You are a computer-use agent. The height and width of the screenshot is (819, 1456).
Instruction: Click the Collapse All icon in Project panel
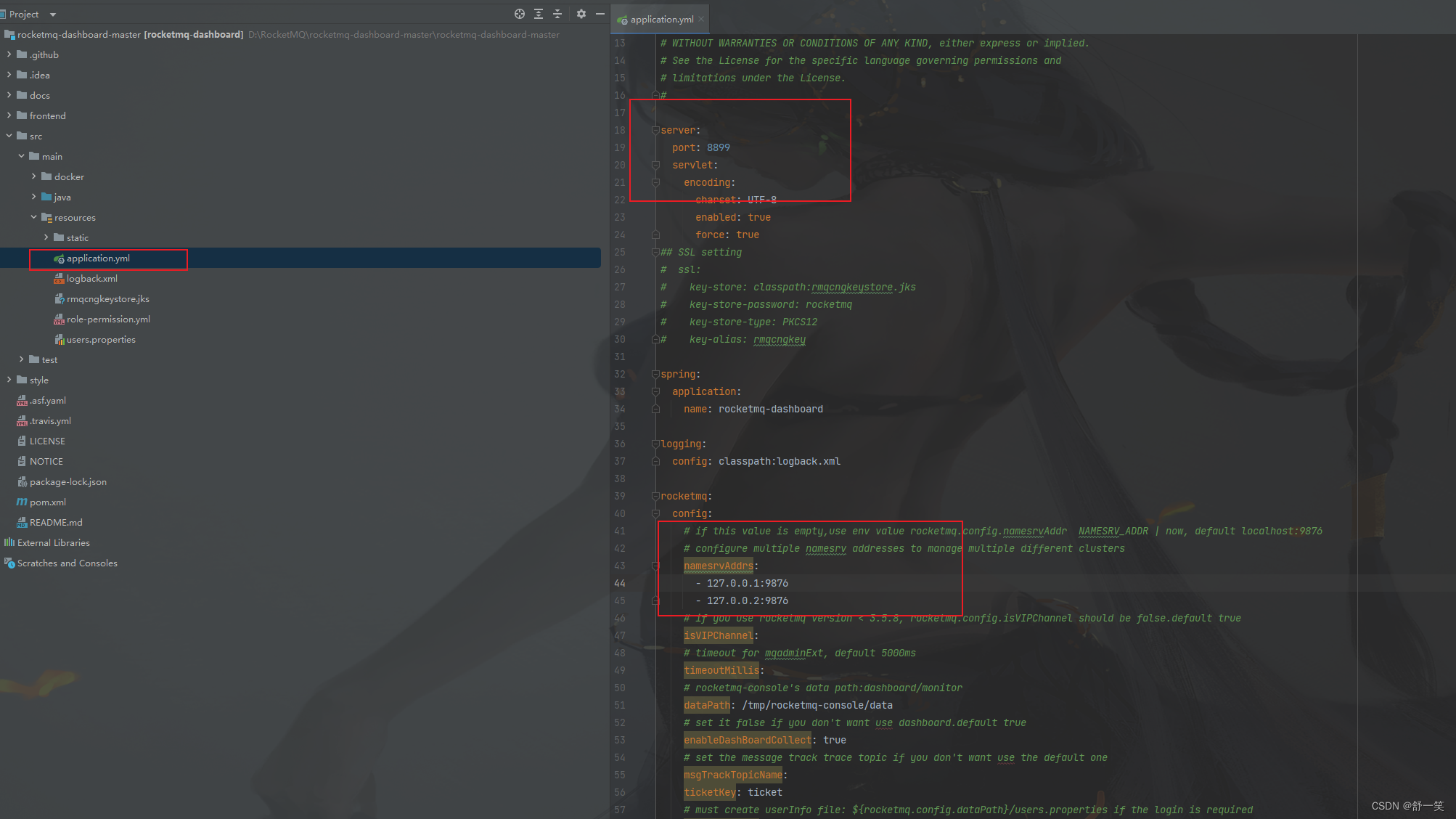pos(557,14)
